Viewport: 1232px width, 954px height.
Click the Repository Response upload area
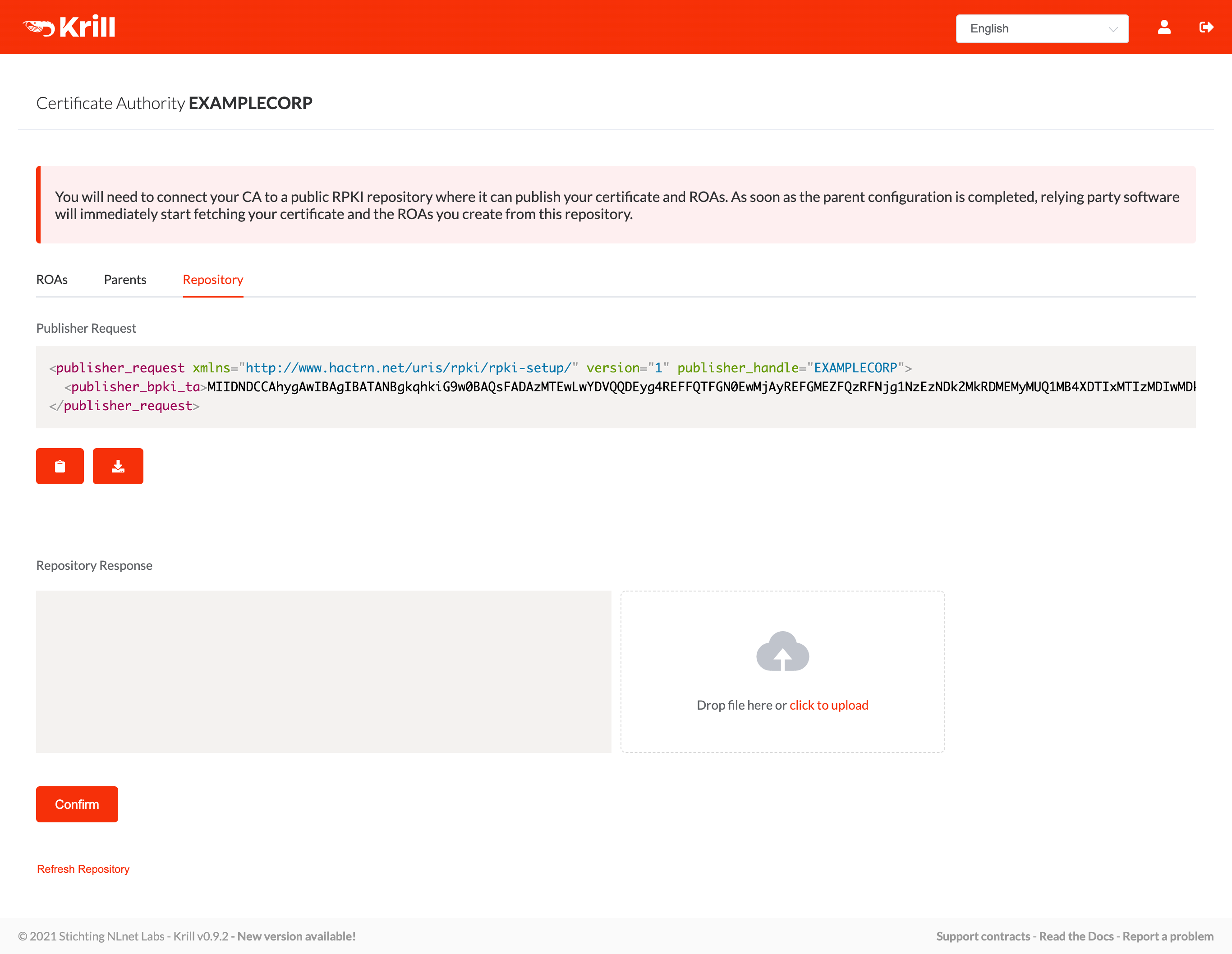coord(782,671)
